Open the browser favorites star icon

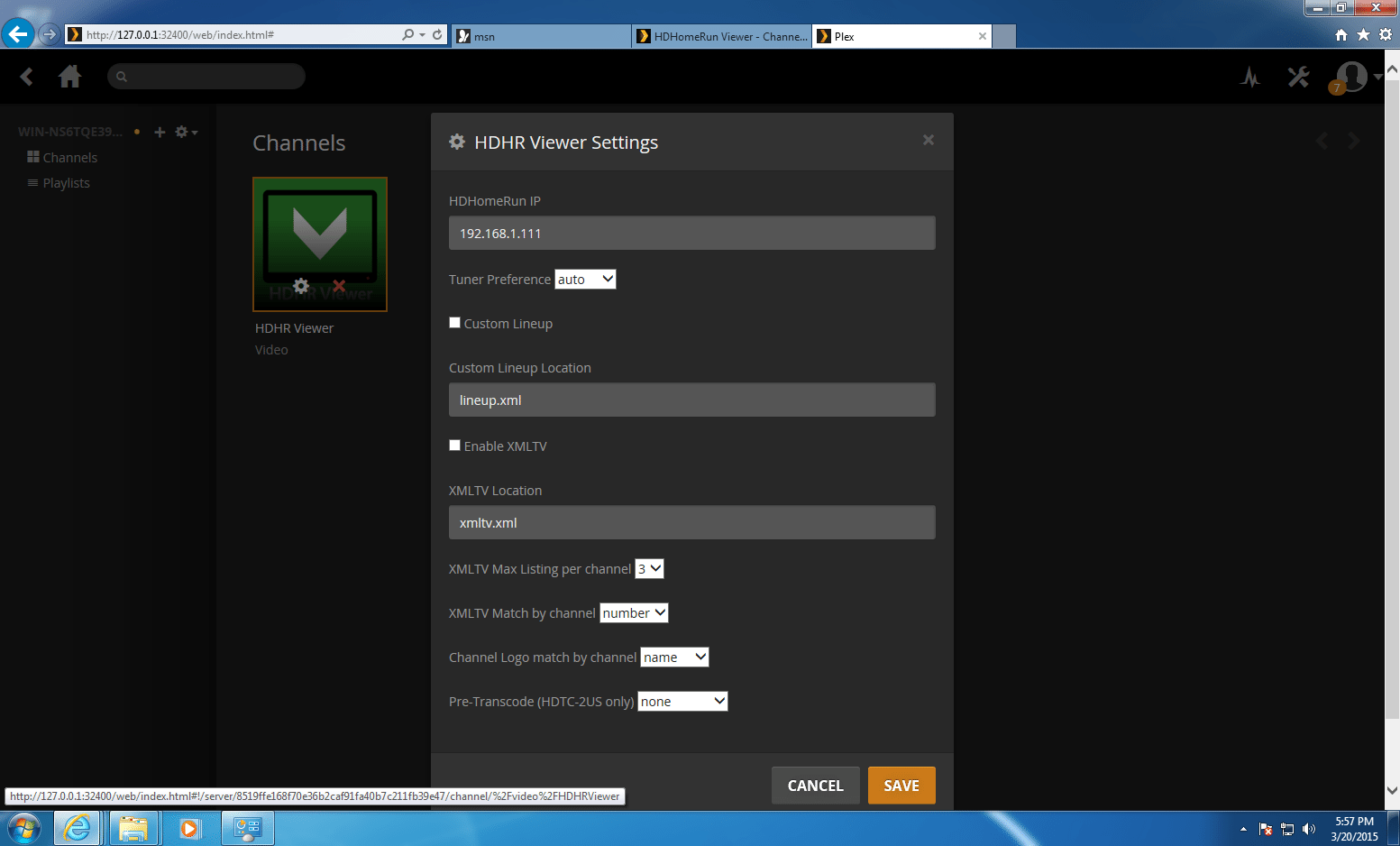tap(1363, 34)
